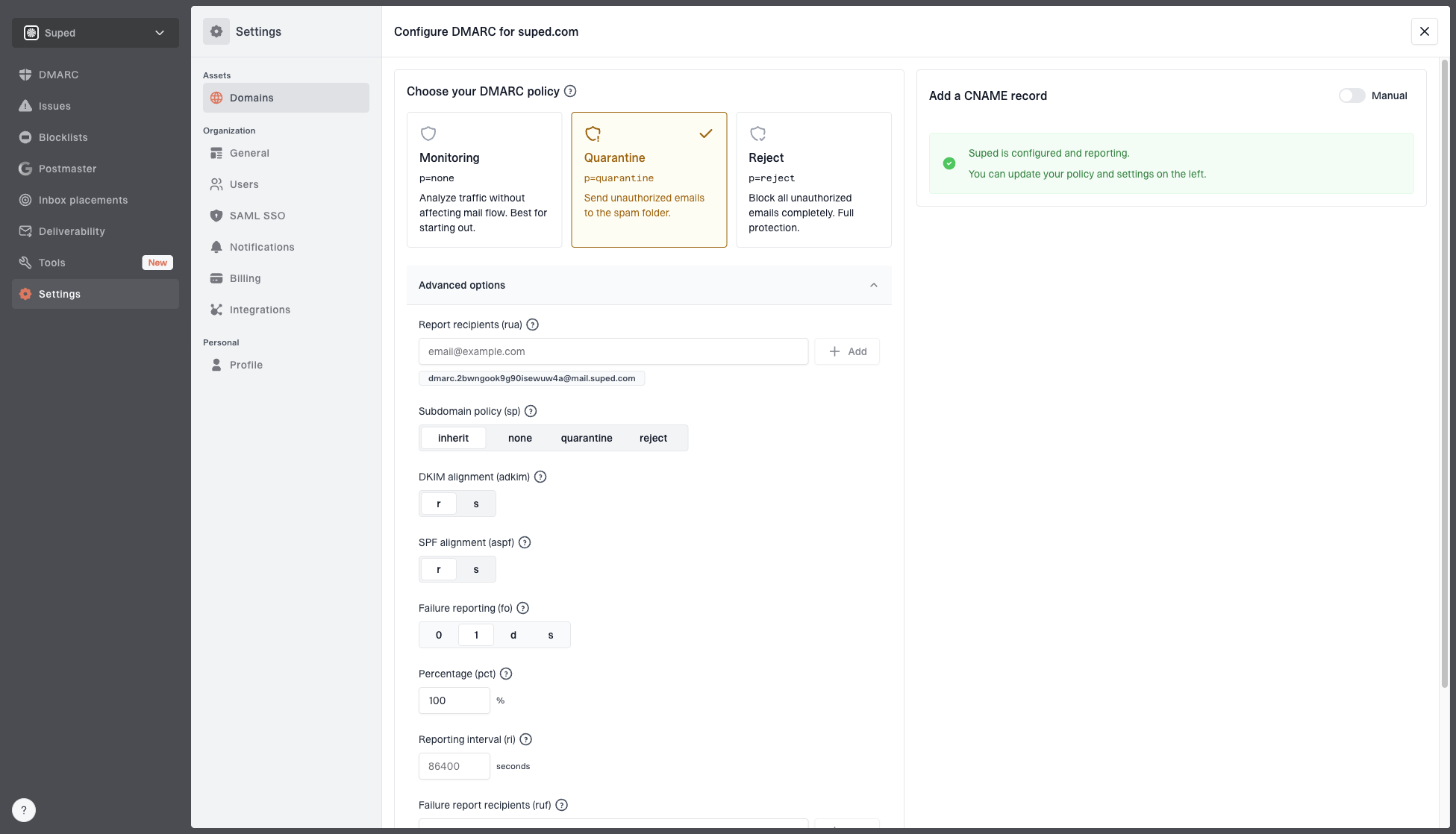The width and height of the screenshot is (1456, 834).
Task: Set subdomain policy to none
Action: (x=520, y=438)
